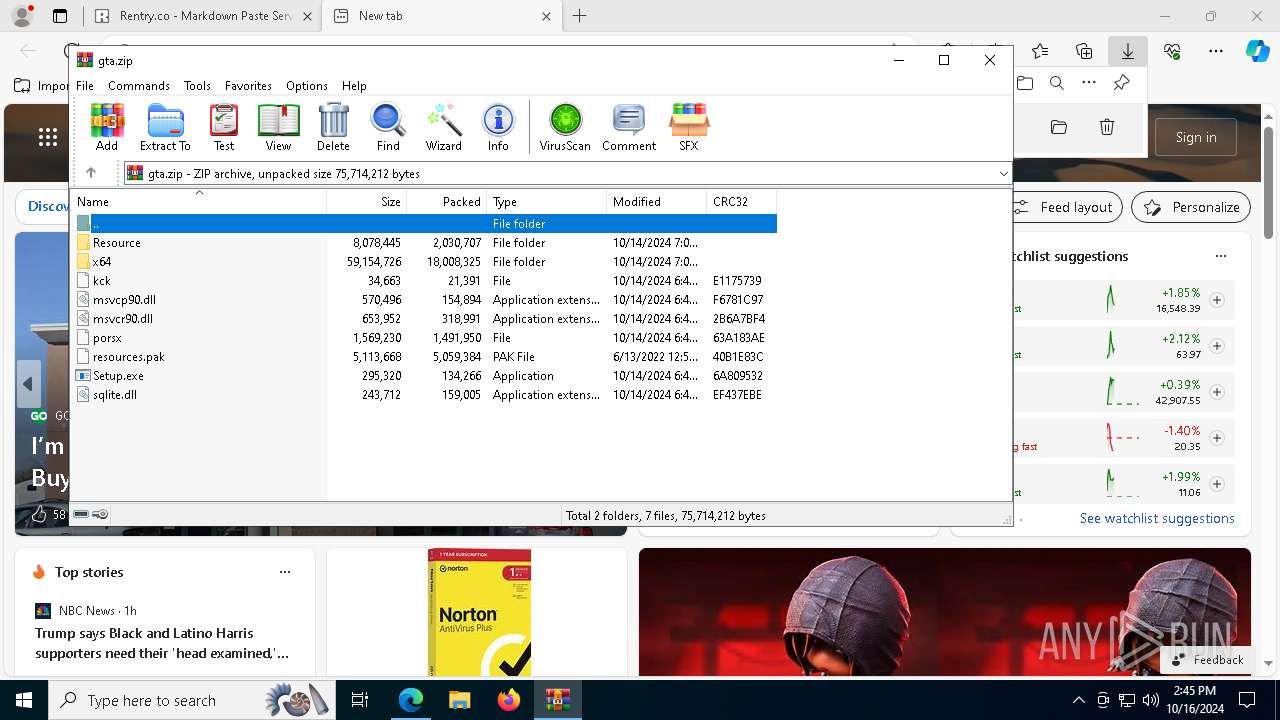The image size is (1280, 720).
Task: Open the Copilot icon in Edge
Action: tap(1257, 51)
